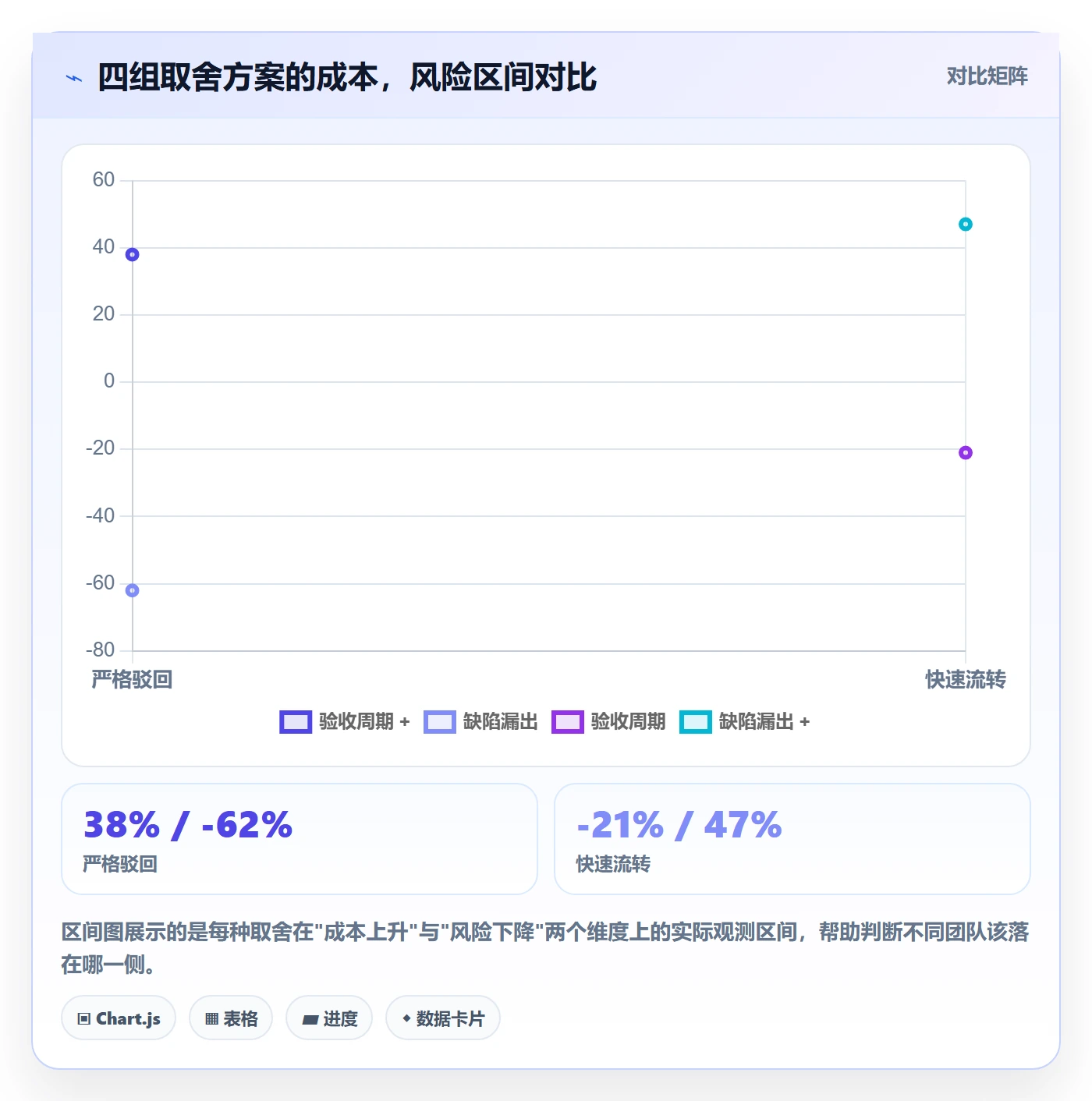Click the title 四组取舍方案的成本，风险区间对比
The width and height of the screenshot is (1092, 1101).
click(x=347, y=77)
